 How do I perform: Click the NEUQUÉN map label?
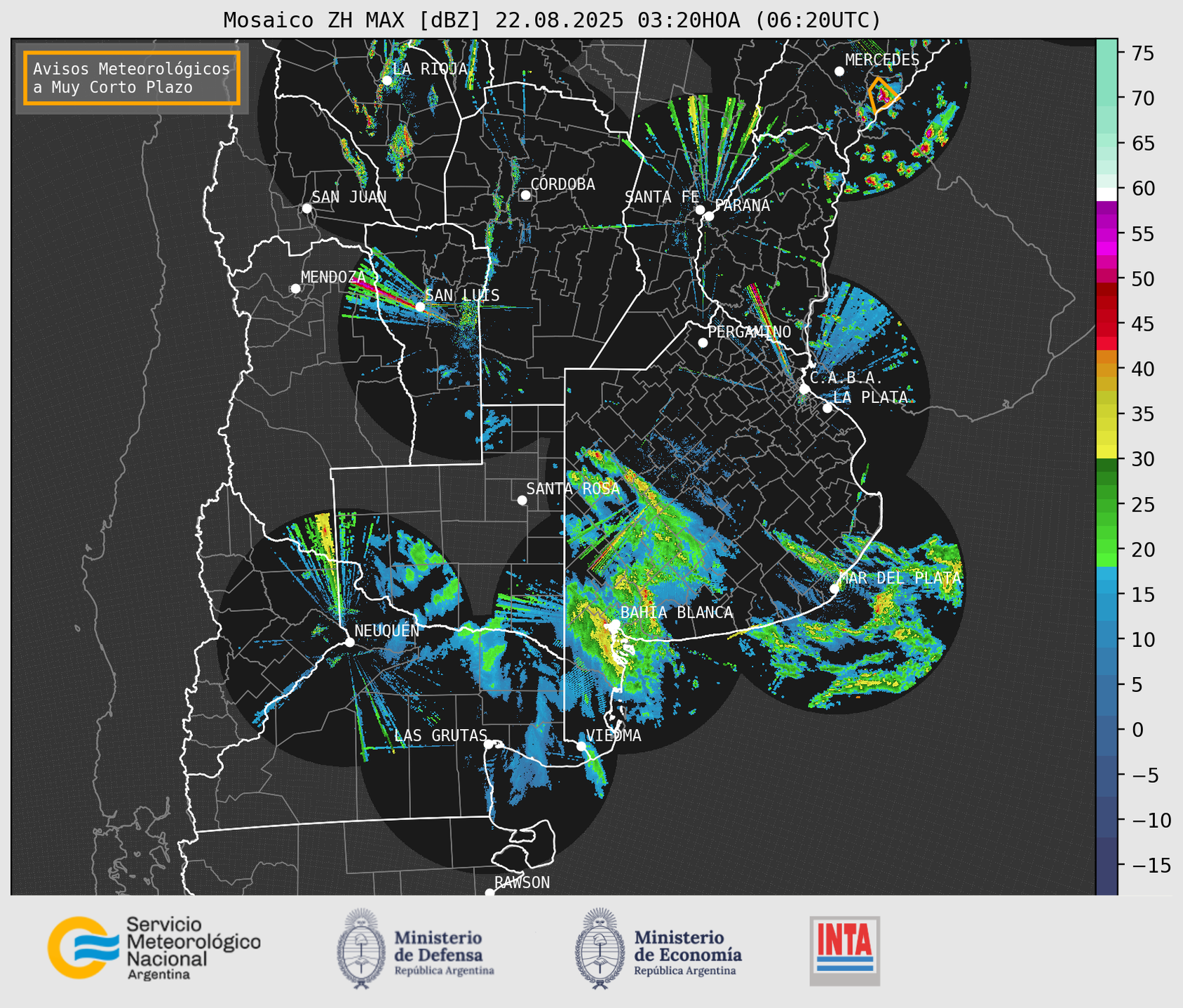tap(387, 630)
